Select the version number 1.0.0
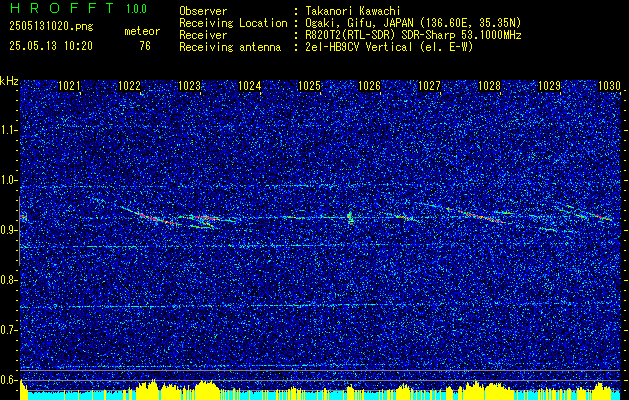 tap(136, 8)
